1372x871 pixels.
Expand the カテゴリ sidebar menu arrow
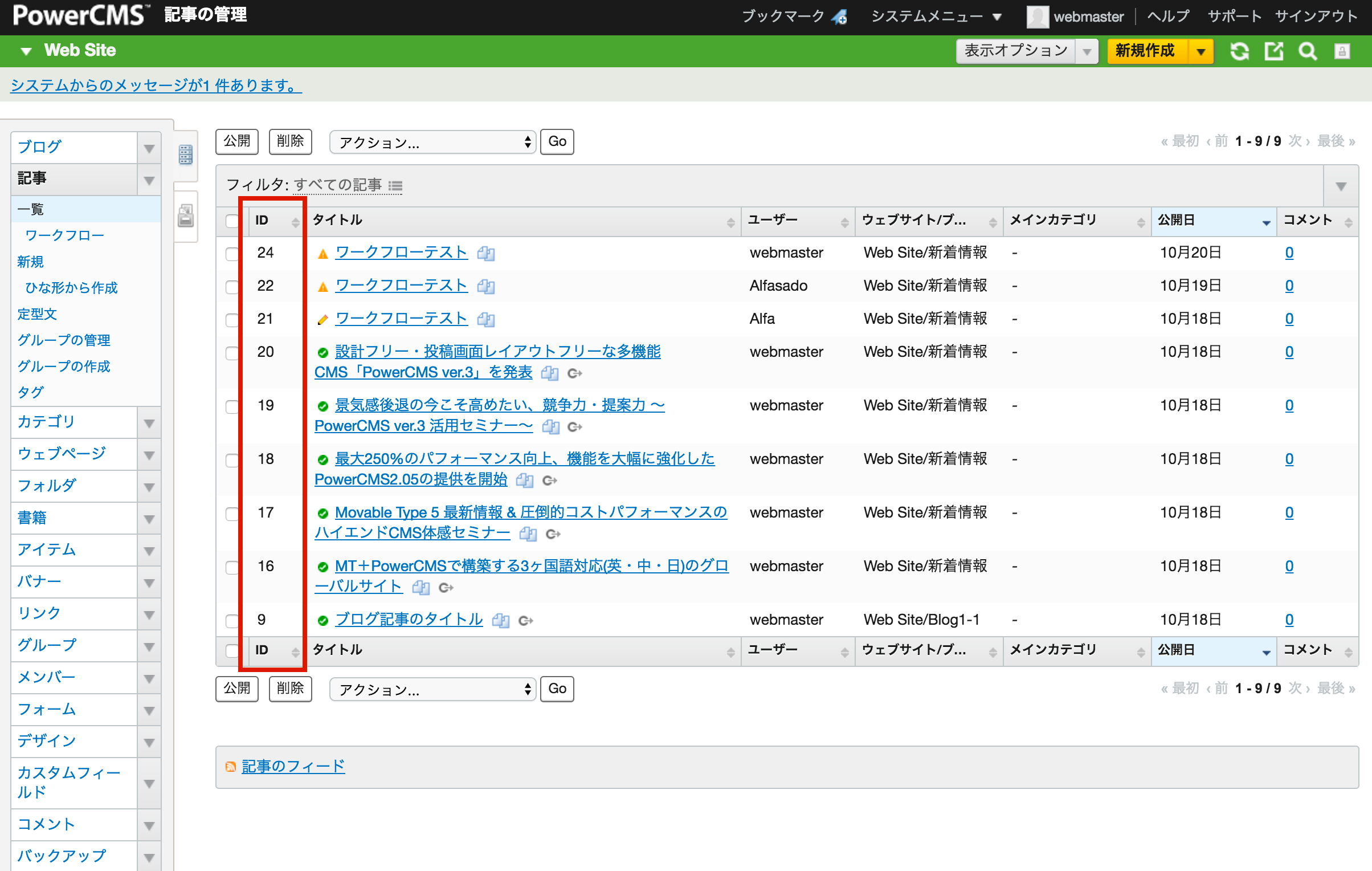[149, 423]
